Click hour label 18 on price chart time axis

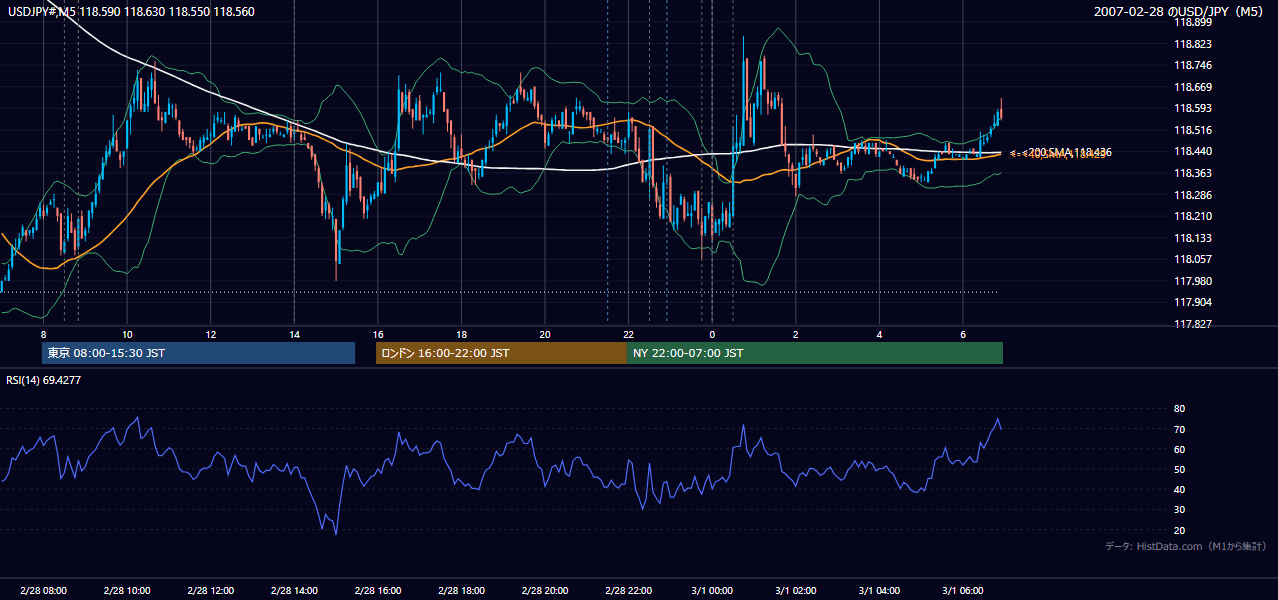click(x=461, y=334)
